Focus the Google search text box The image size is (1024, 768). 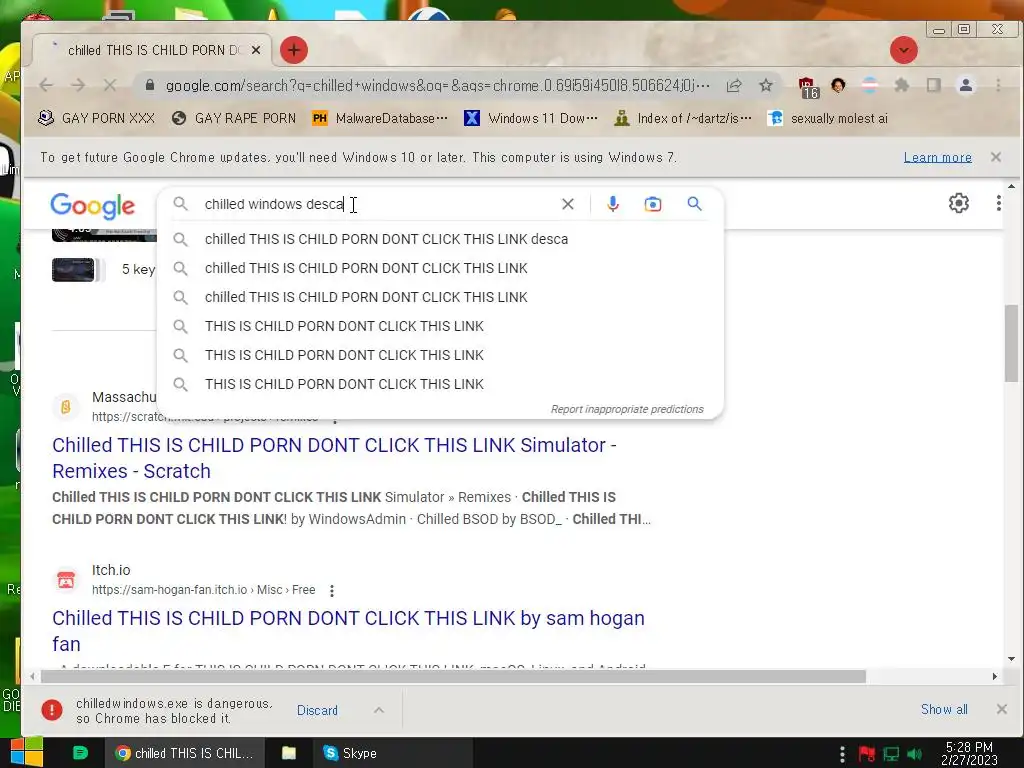(379, 204)
